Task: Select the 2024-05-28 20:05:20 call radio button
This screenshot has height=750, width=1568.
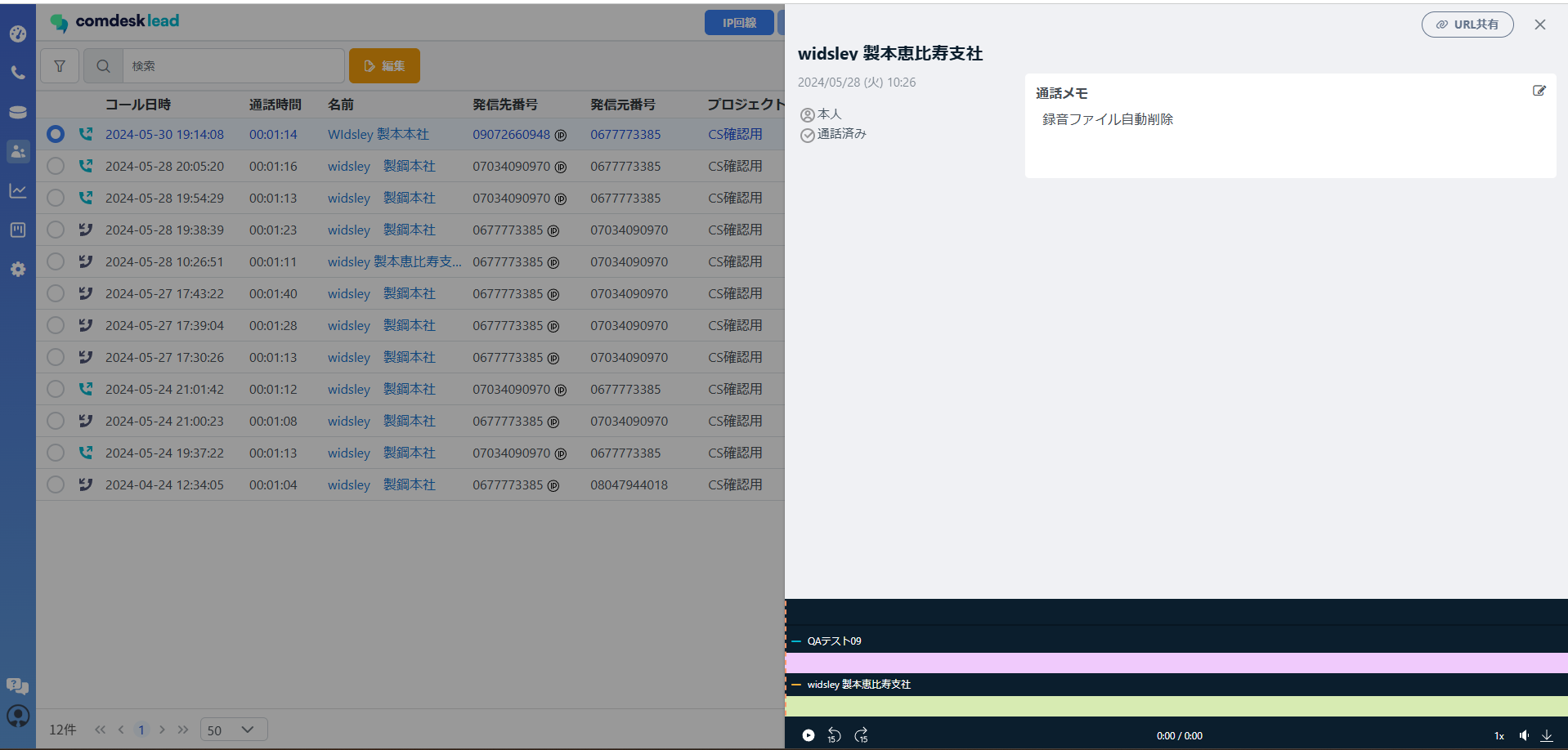Action: pos(56,166)
